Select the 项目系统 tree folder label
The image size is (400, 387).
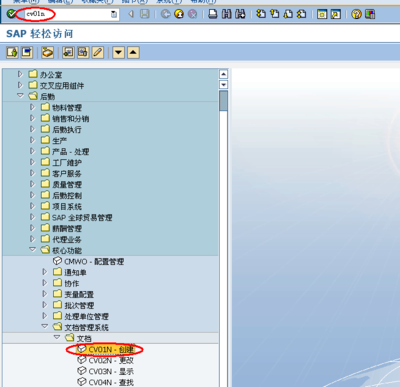(x=67, y=206)
